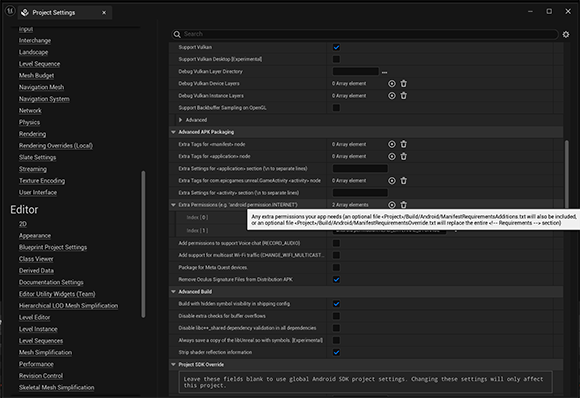Browse for Debug Vulkan Layer Directory
Image resolution: width=580 pixels, height=398 pixels.
click(x=384, y=72)
